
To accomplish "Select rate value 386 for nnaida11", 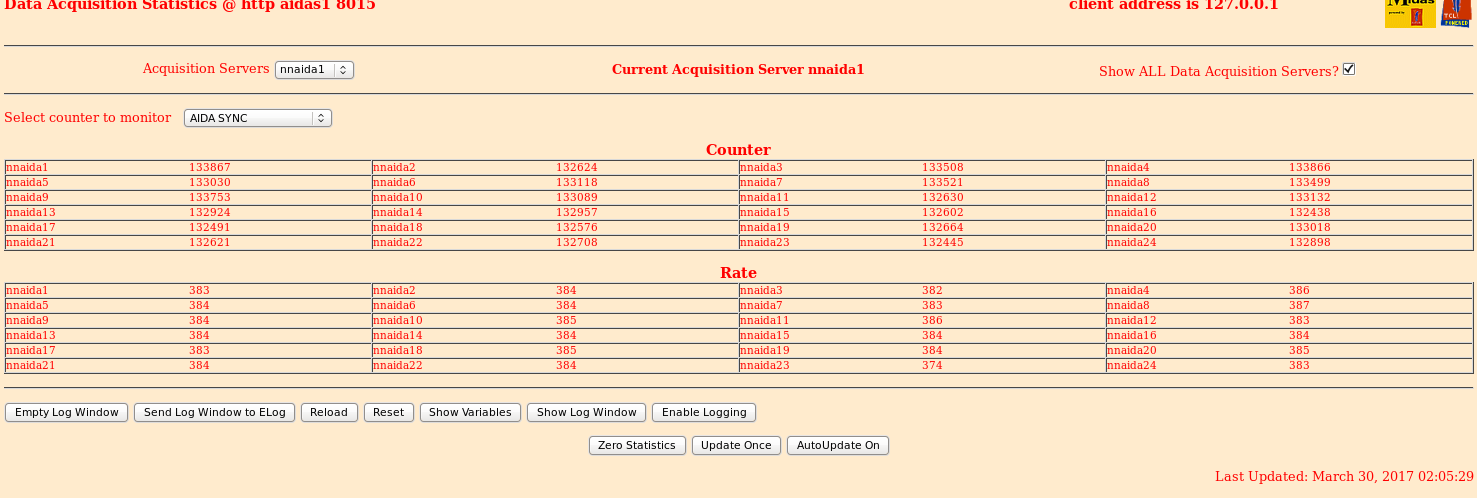I will coord(932,321).
